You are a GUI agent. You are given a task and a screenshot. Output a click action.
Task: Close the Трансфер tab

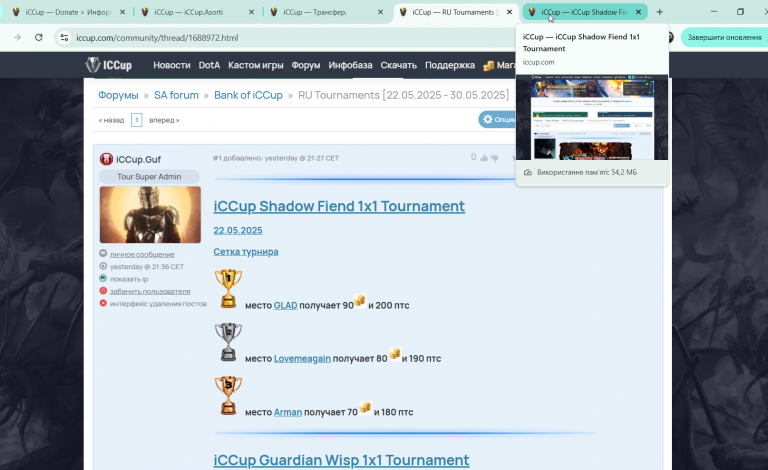tap(380, 12)
